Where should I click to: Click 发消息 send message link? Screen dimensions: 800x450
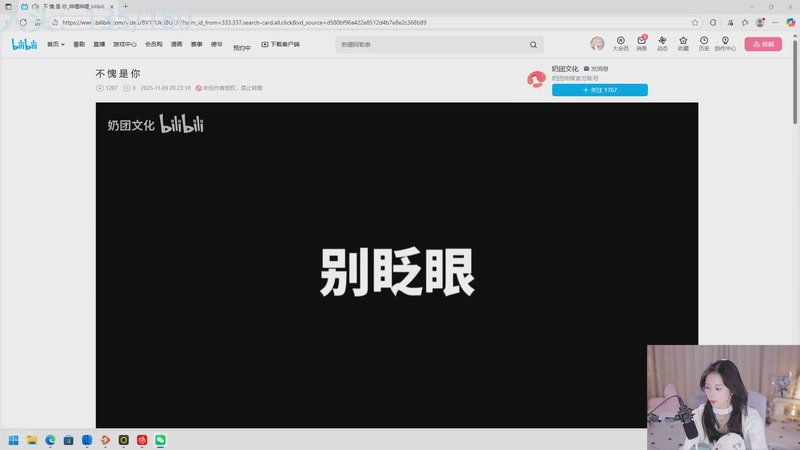[596, 68]
